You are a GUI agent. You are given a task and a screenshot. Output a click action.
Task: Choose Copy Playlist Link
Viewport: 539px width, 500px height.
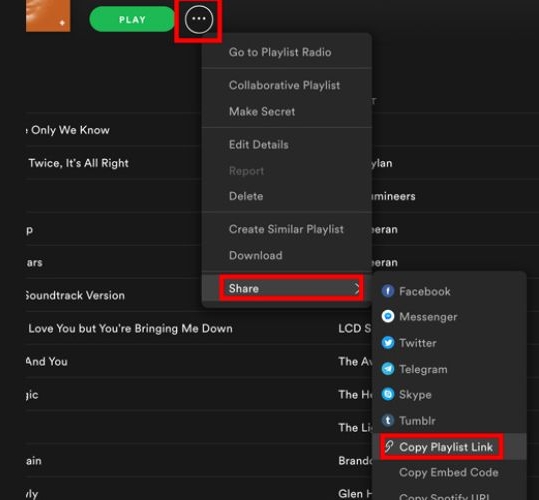click(x=446, y=447)
